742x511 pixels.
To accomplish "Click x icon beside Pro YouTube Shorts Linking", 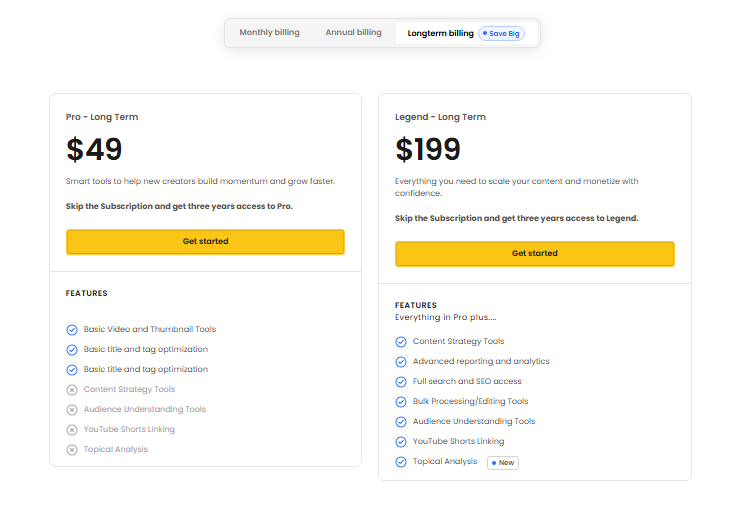I will [x=72, y=430].
